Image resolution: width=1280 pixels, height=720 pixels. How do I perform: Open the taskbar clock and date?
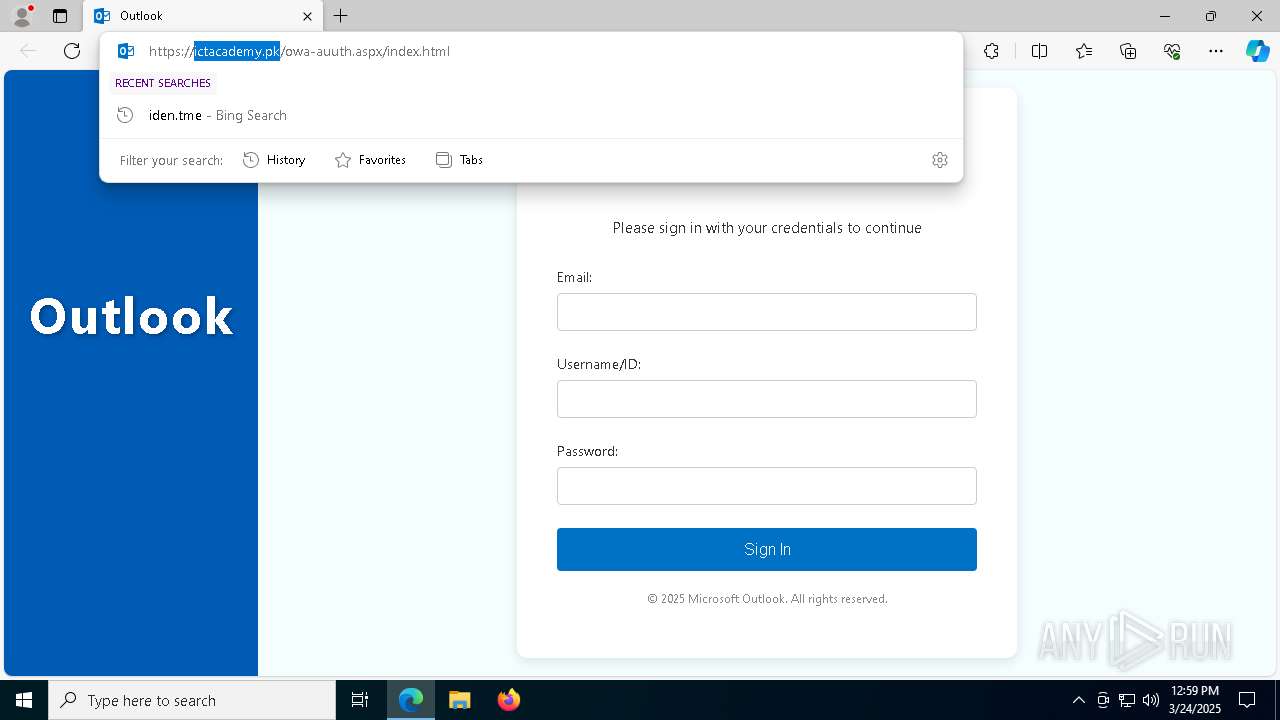[1195, 700]
